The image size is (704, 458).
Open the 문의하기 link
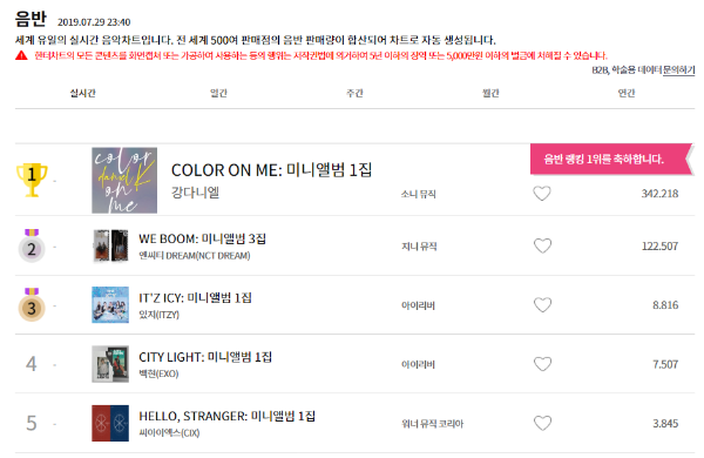679,70
